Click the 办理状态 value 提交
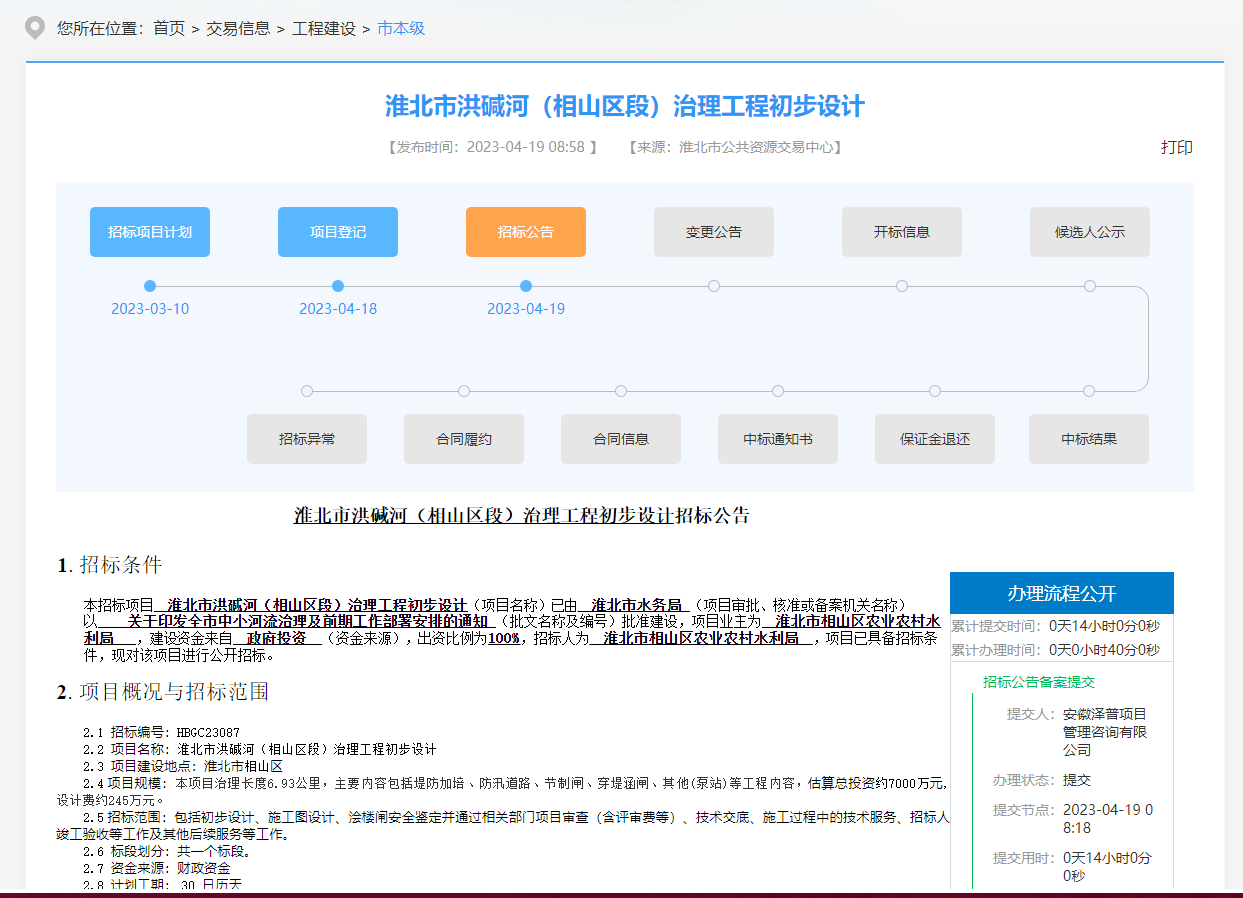 (1077, 780)
